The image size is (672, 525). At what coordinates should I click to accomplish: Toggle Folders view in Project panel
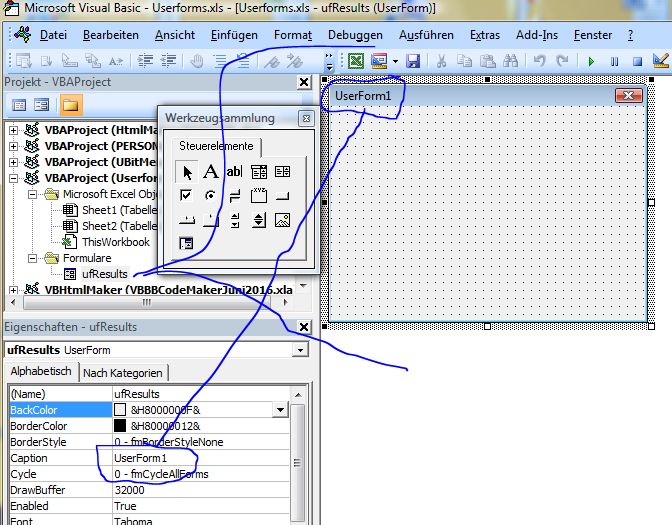pos(71,105)
